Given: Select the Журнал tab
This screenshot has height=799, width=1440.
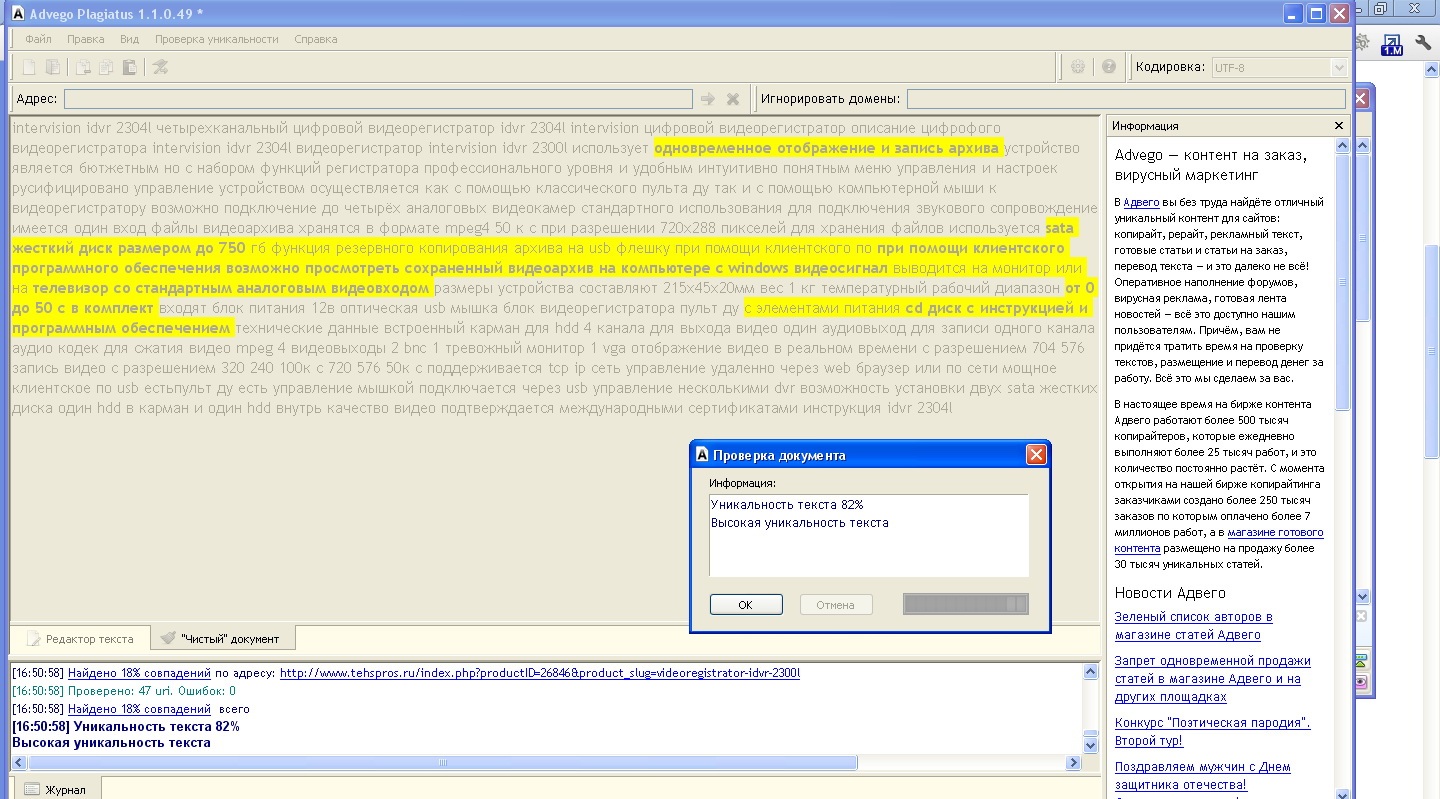Looking at the screenshot, I should [x=55, y=789].
